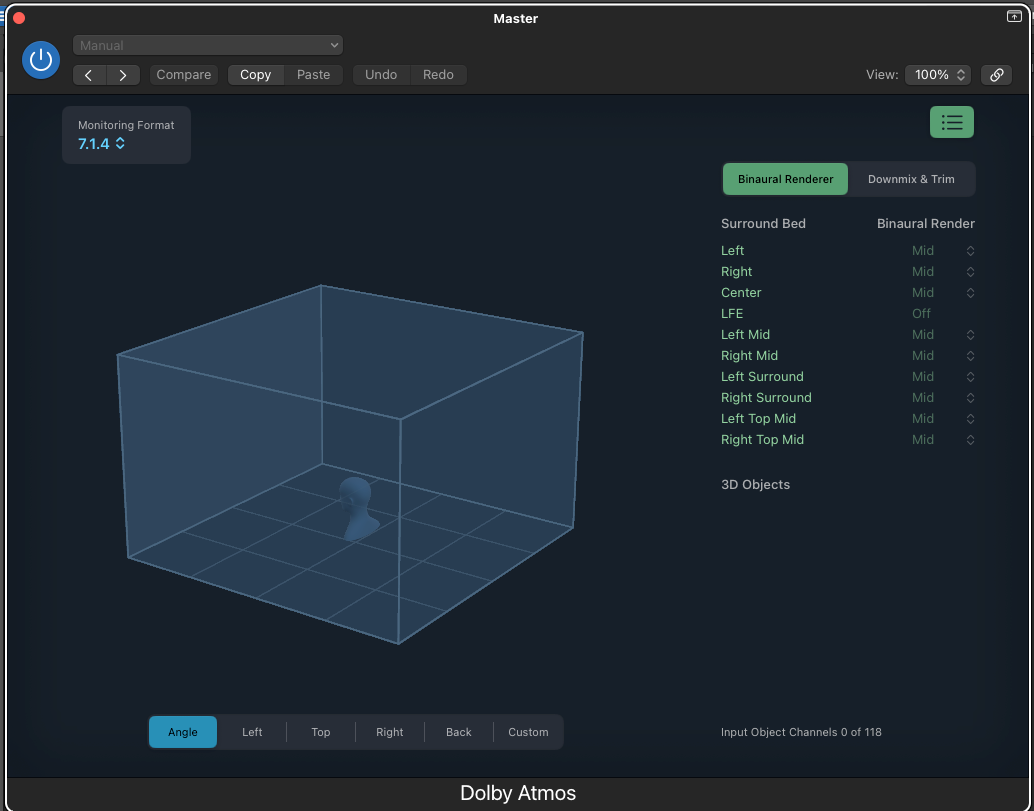Open the View 100% size dropdown

[938, 75]
